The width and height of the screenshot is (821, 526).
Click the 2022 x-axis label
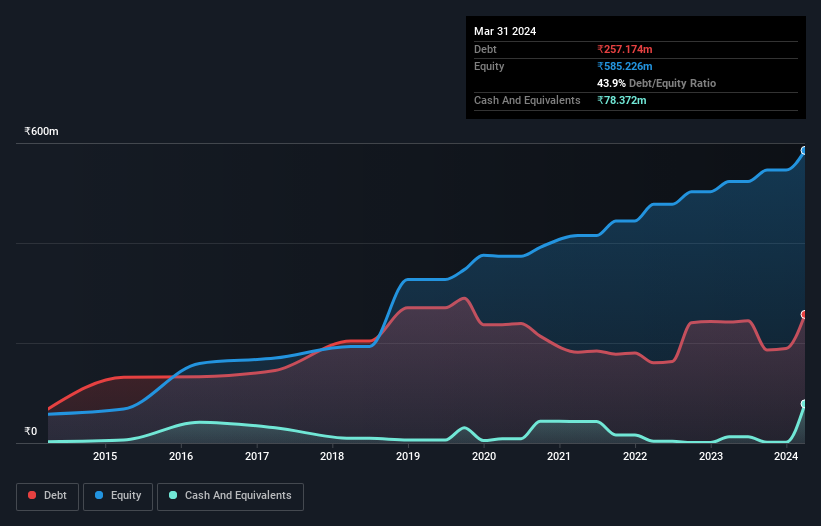(x=635, y=456)
